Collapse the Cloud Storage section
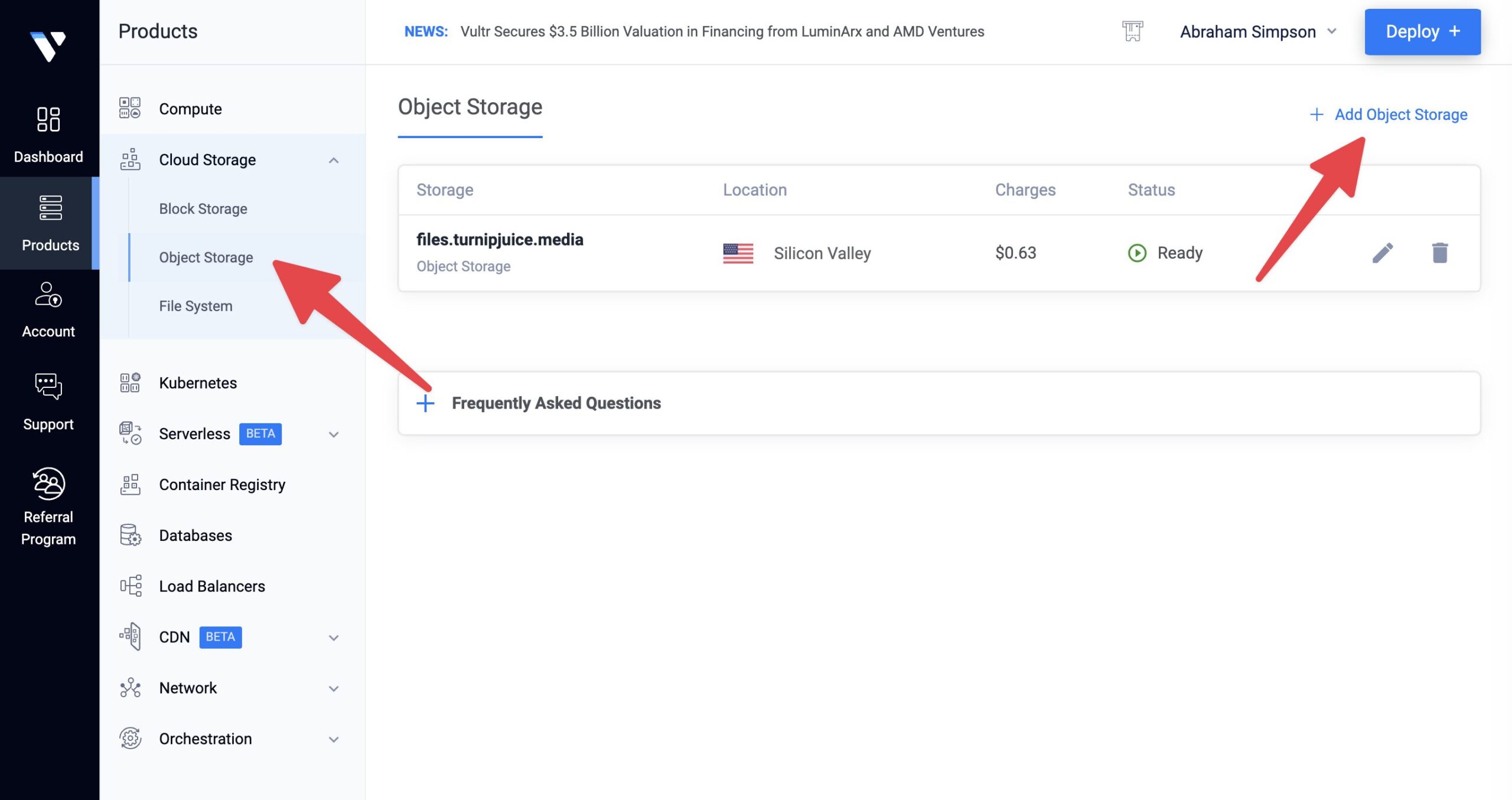 (334, 160)
